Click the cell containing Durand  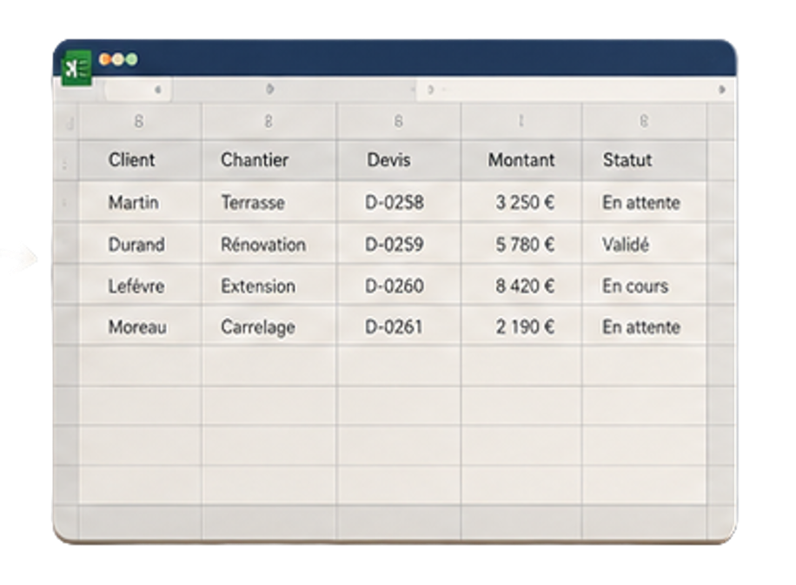click(140, 244)
